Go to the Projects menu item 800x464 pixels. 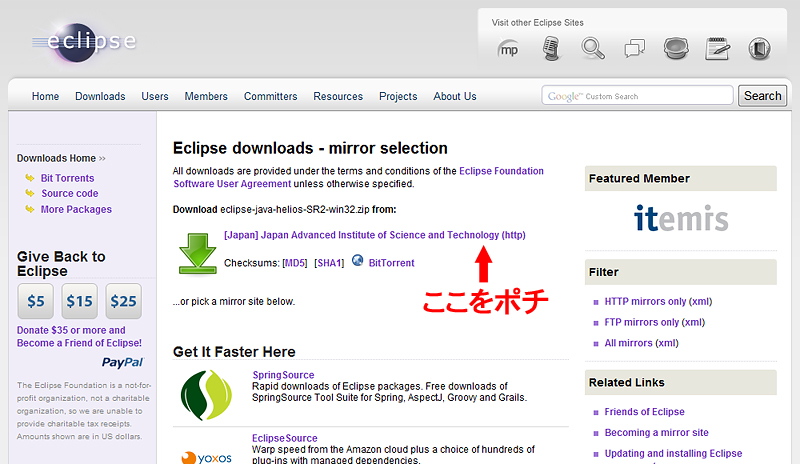(398, 96)
